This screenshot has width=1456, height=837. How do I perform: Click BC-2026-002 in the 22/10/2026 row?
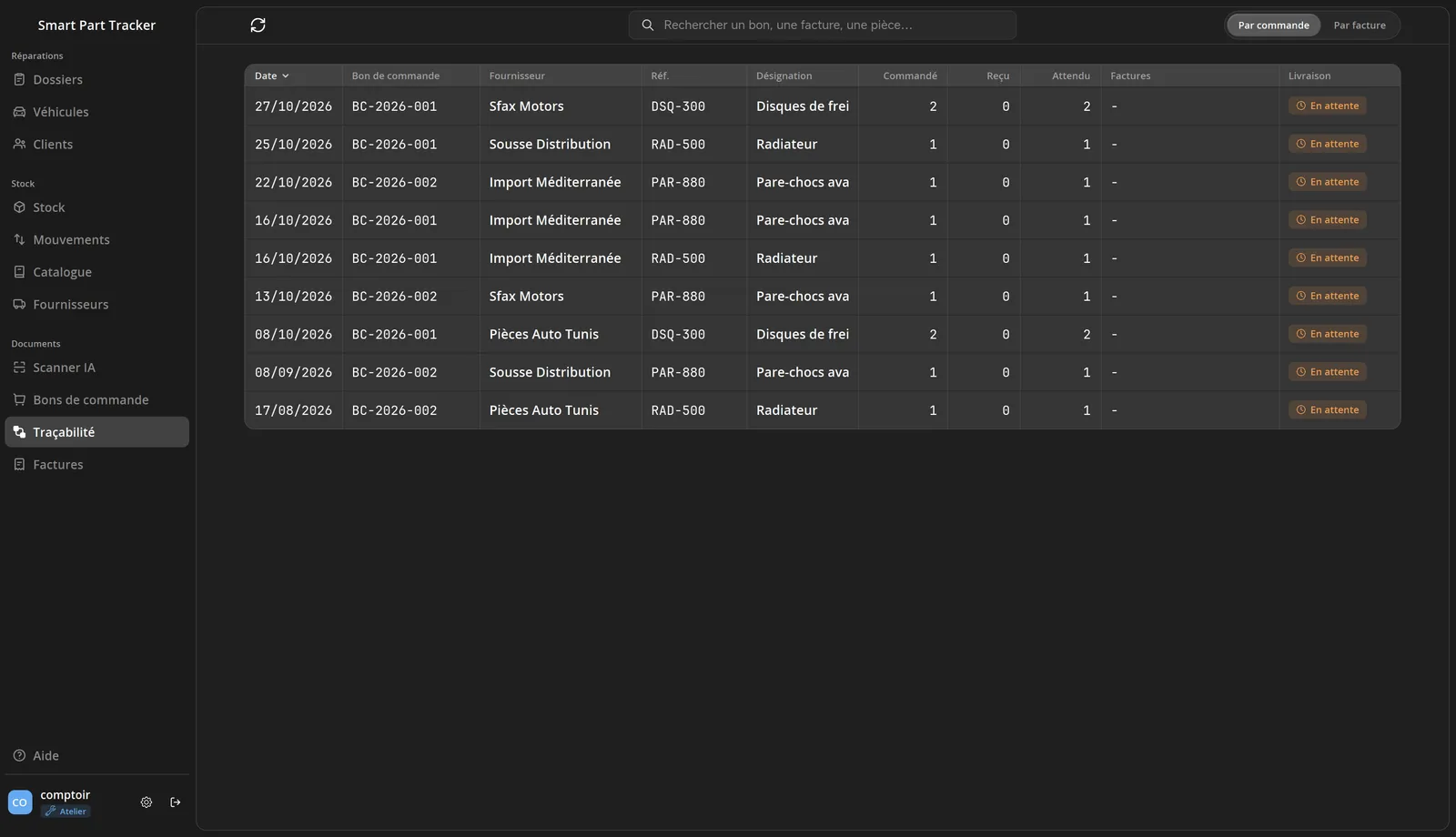(394, 183)
